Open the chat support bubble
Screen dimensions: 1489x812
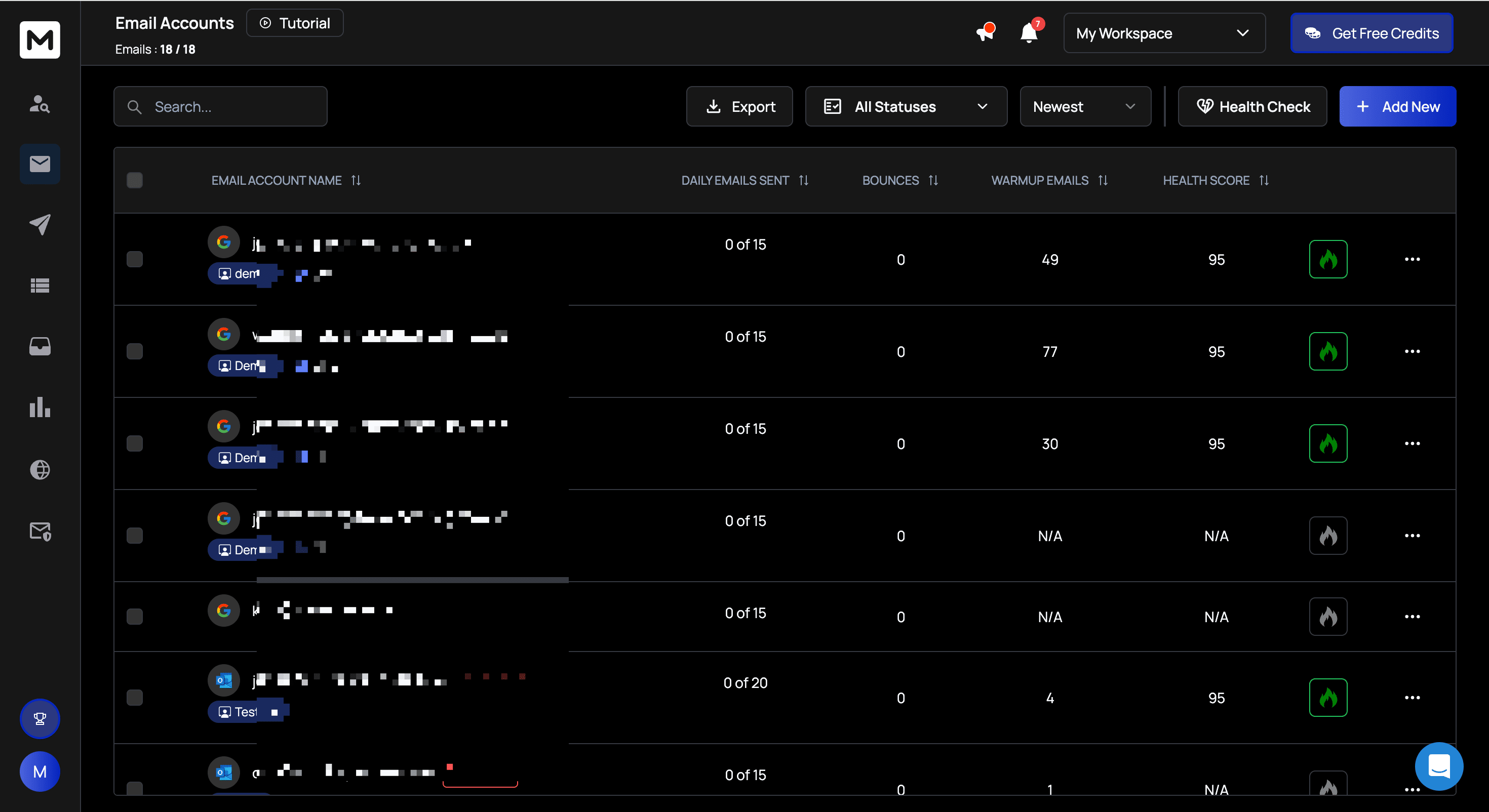[x=1438, y=766]
